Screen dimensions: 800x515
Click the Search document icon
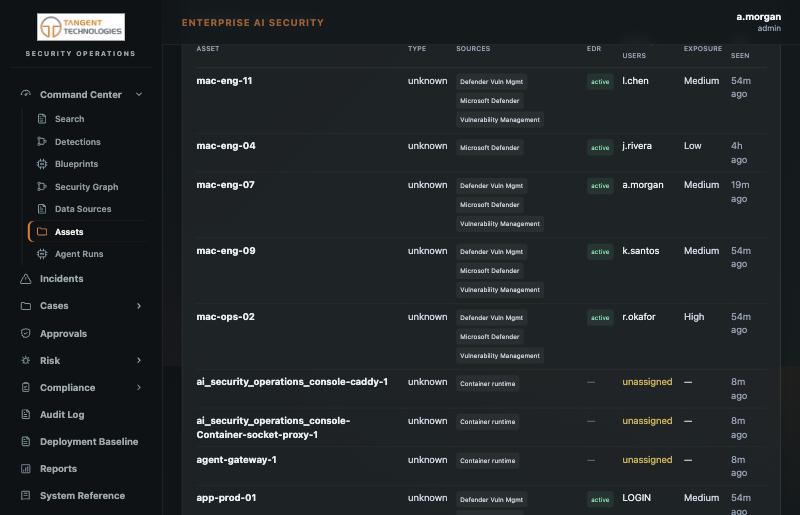click(42, 119)
